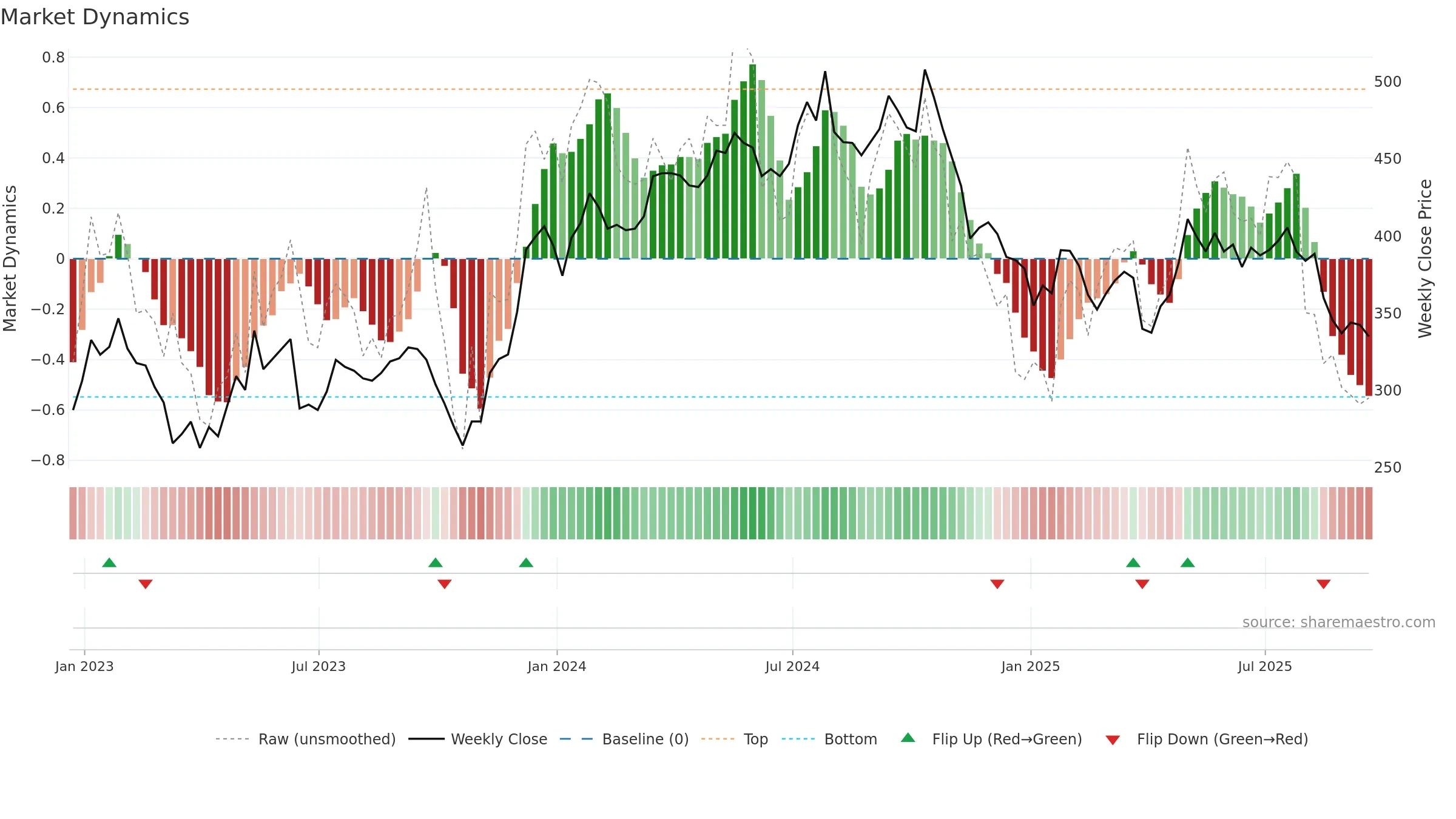The image size is (1456, 819).
Task: Click the red-green heatmap strip below the chart
Action: coord(721,513)
